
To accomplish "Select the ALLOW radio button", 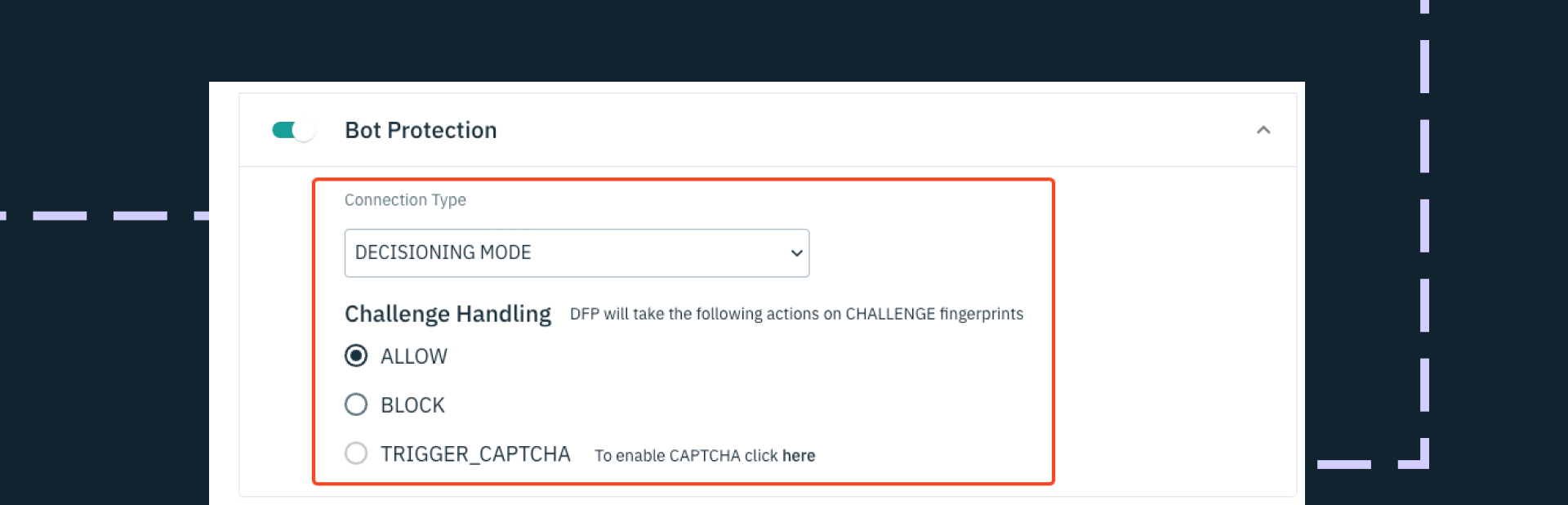I will pos(356,355).
